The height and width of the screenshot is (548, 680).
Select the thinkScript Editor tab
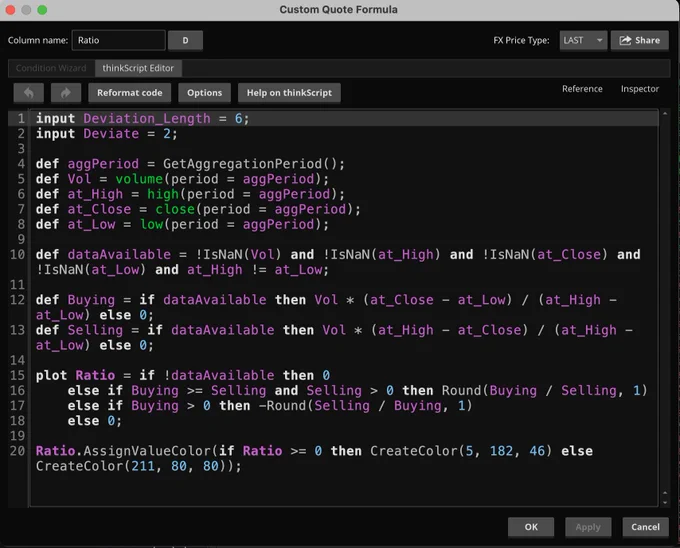(x=138, y=68)
